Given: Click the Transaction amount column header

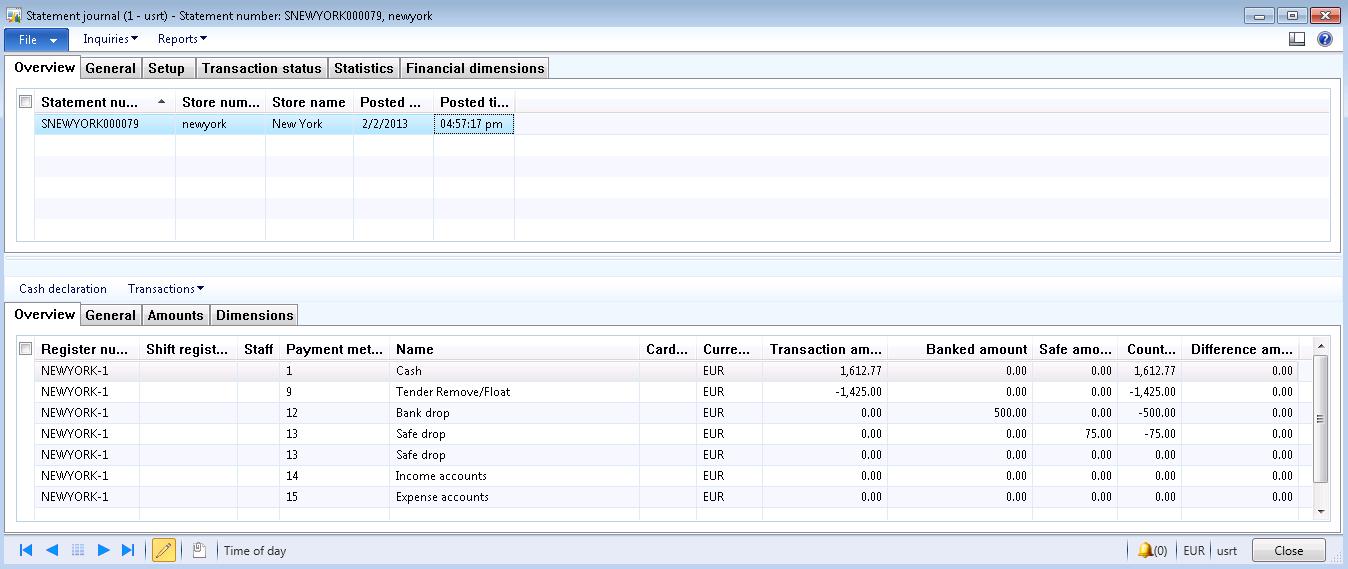Looking at the screenshot, I should [x=824, y=349].
